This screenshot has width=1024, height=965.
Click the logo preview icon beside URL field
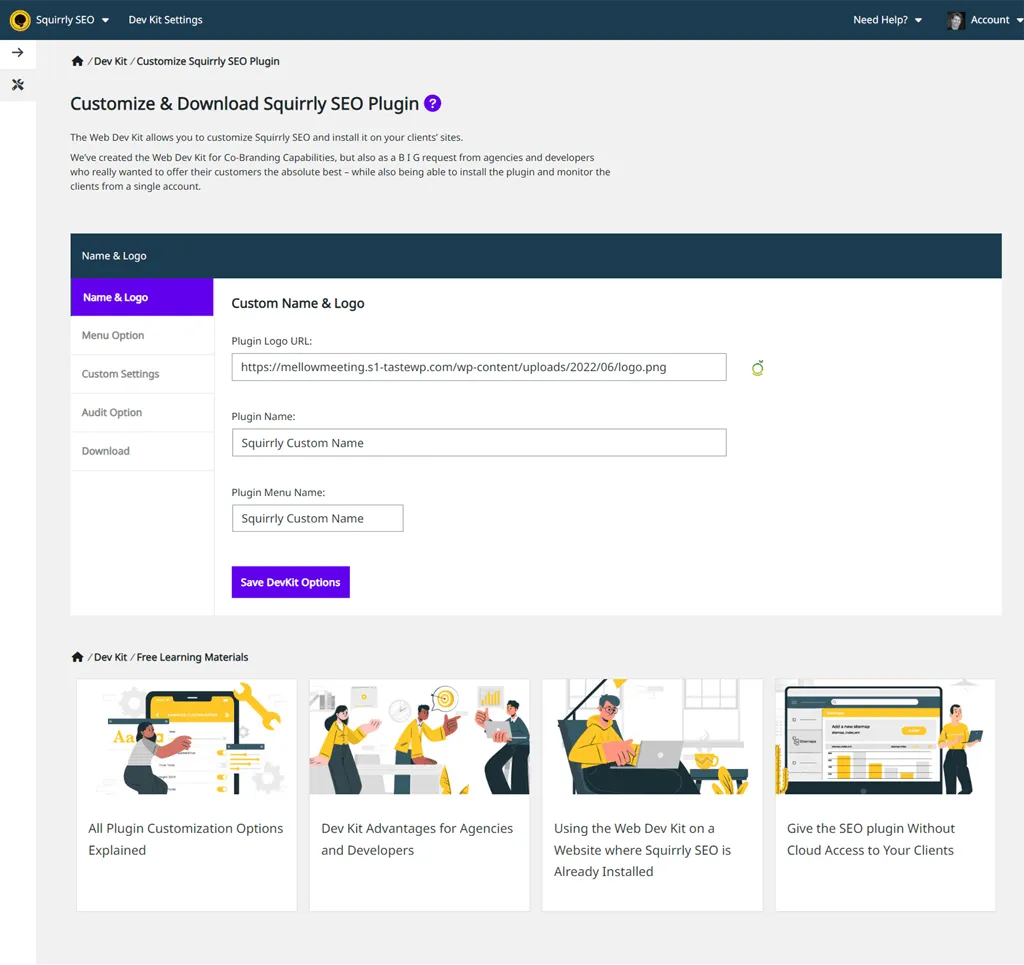click(758, 368)
